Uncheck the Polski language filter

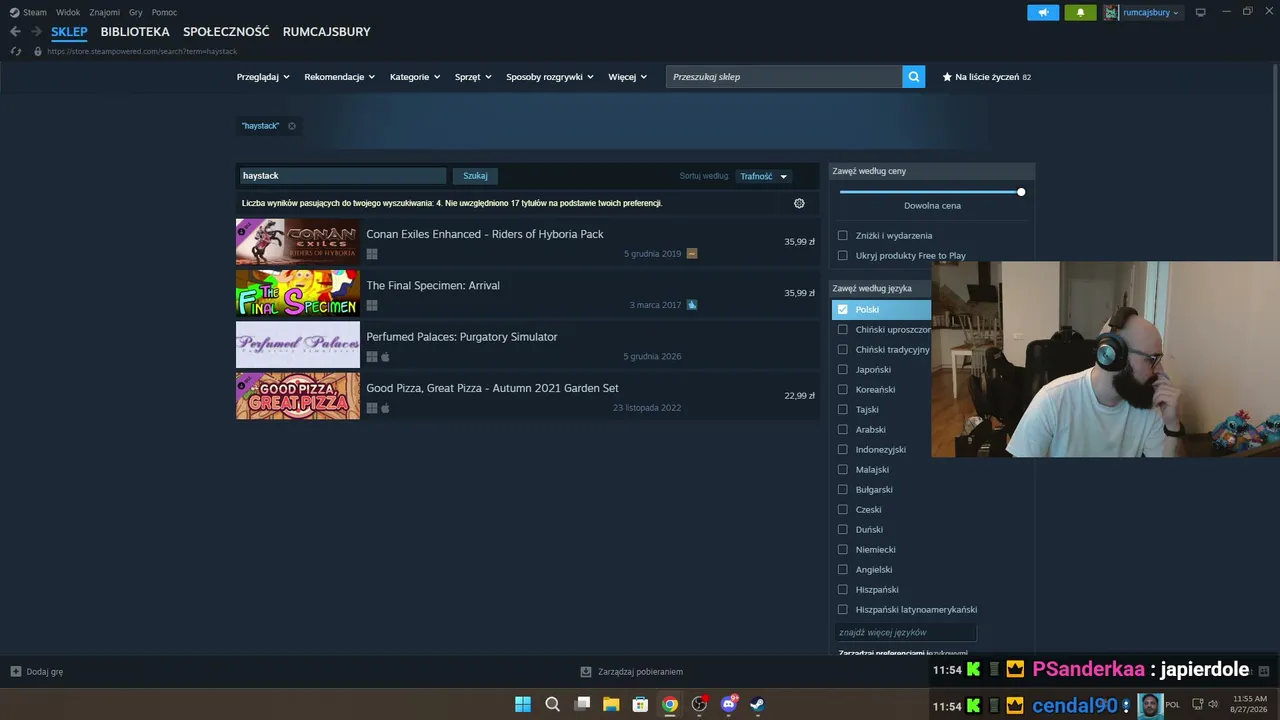pyautogui.click(x=842, y=310)
